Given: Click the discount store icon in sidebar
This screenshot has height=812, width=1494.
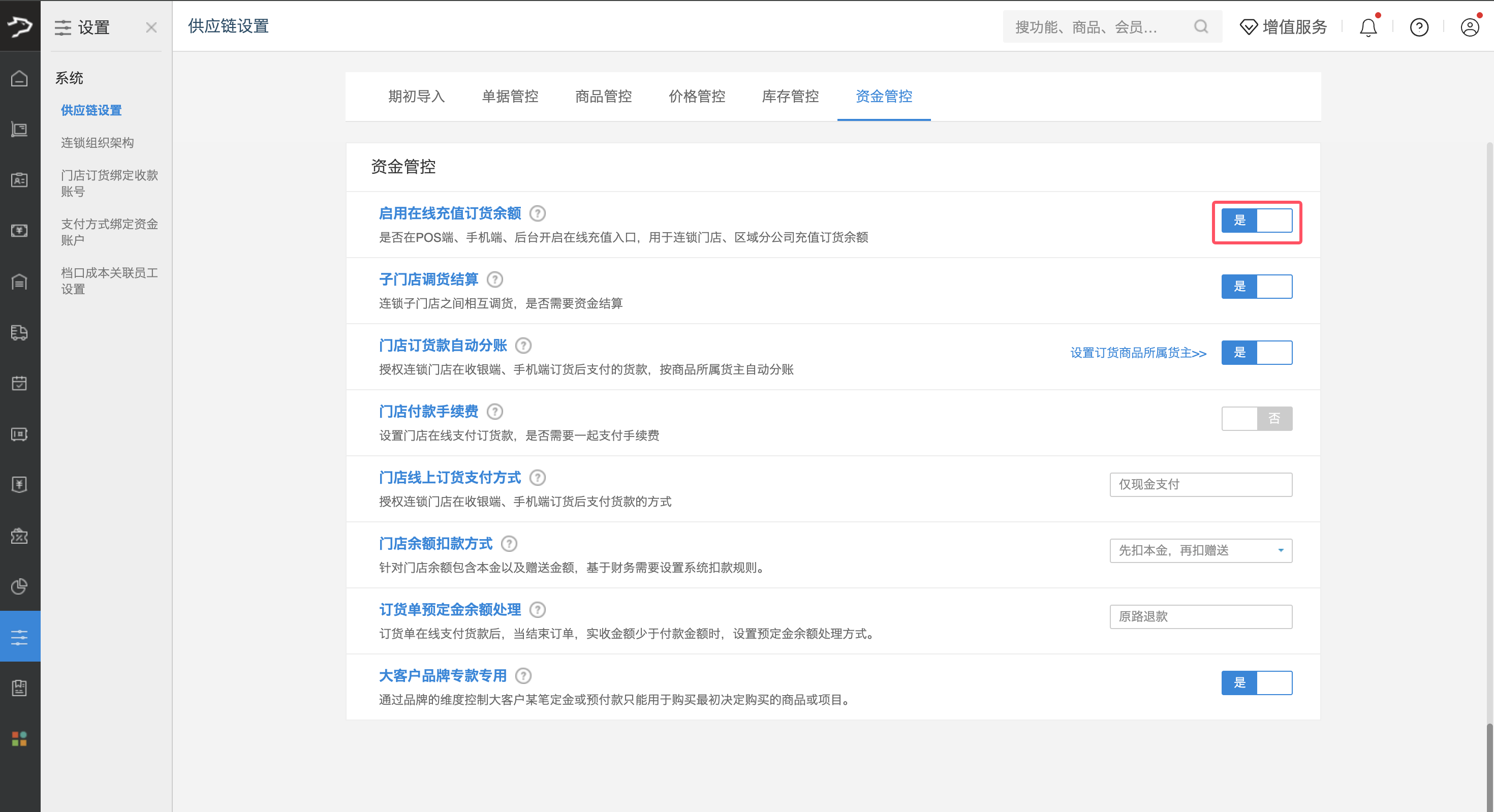Looking at the screenshot, I should (x=20, y=536).
